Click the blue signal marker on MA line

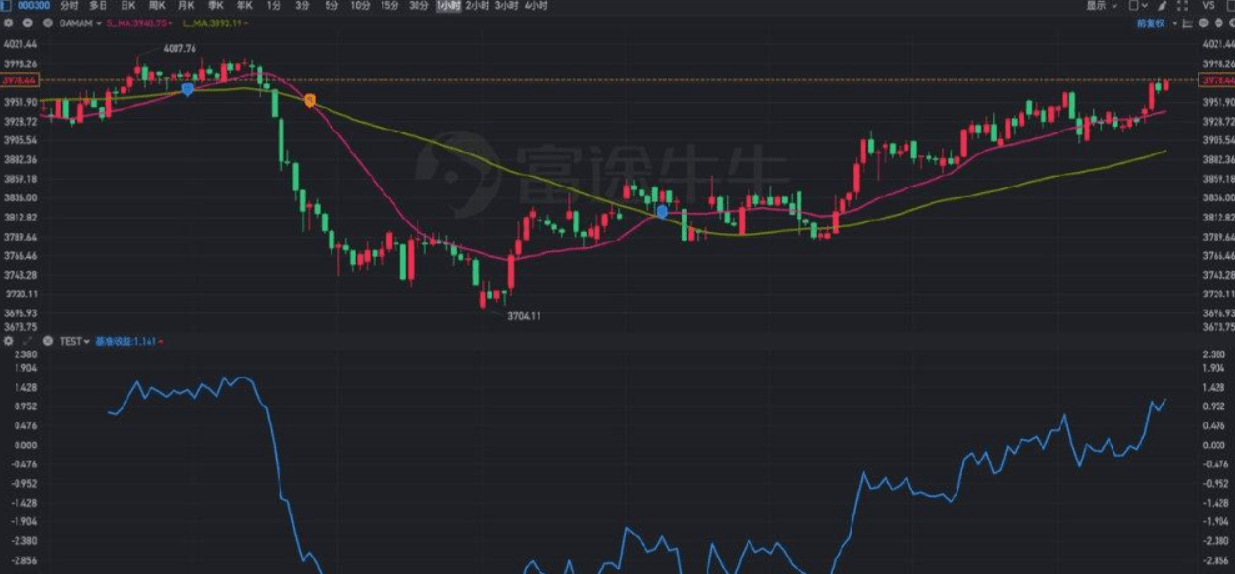coord(187,89)
